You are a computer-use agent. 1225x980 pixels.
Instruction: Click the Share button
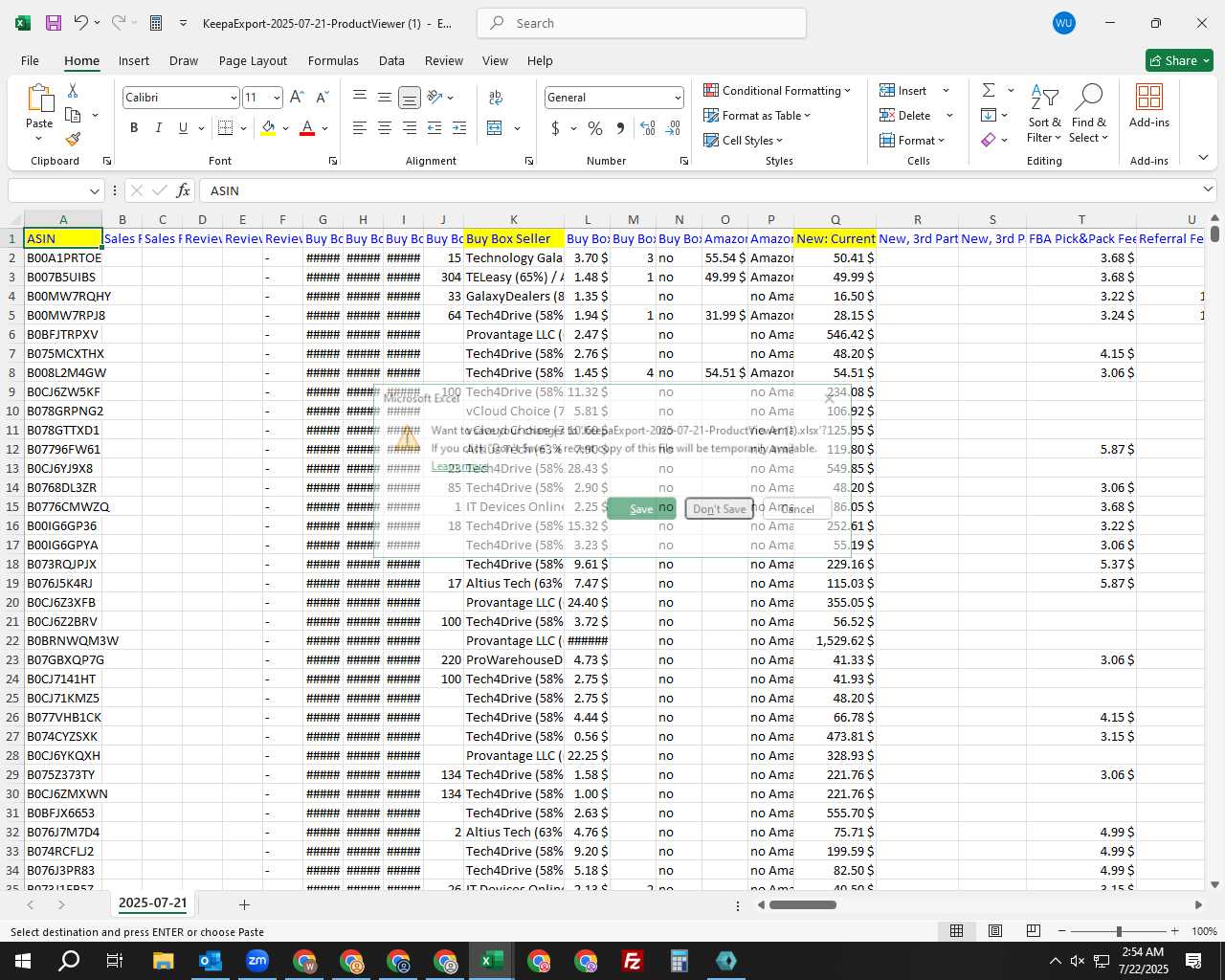[x=1179, y=60]
